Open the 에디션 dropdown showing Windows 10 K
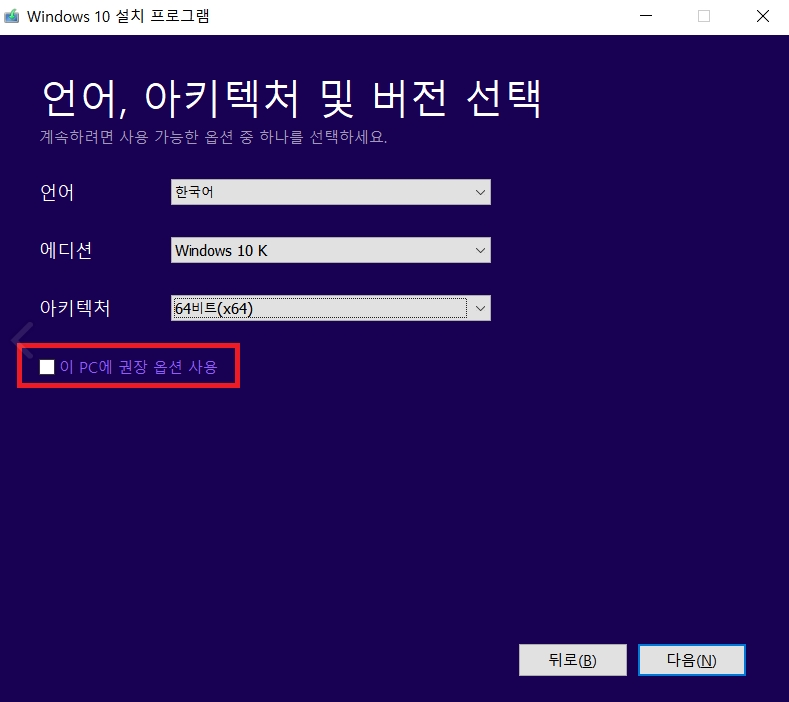Screen dimensions: 789x702 [x=331, y=250]
